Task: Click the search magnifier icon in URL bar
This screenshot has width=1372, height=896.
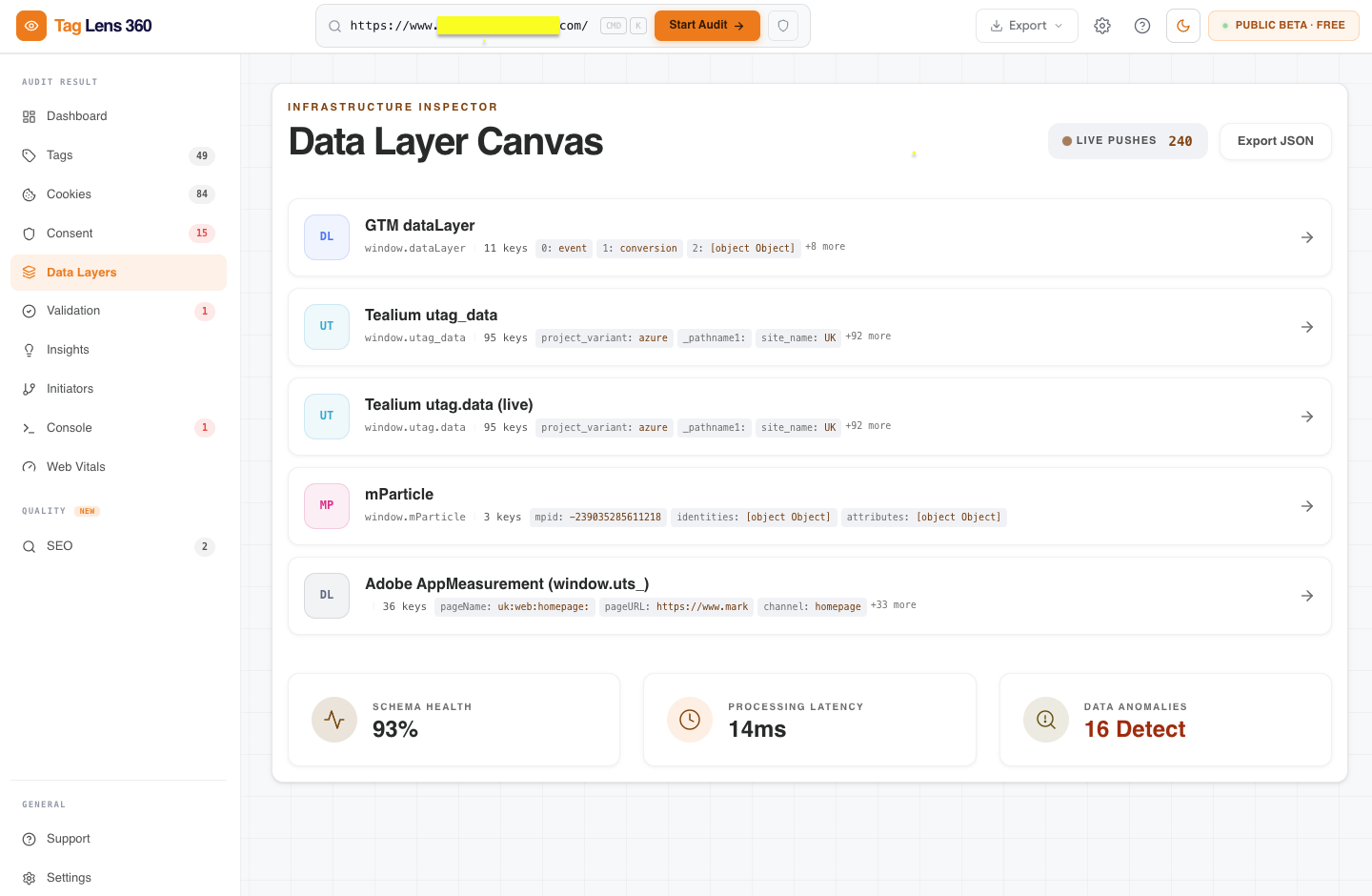Action: pyautogui.click(x=335, y=26)
